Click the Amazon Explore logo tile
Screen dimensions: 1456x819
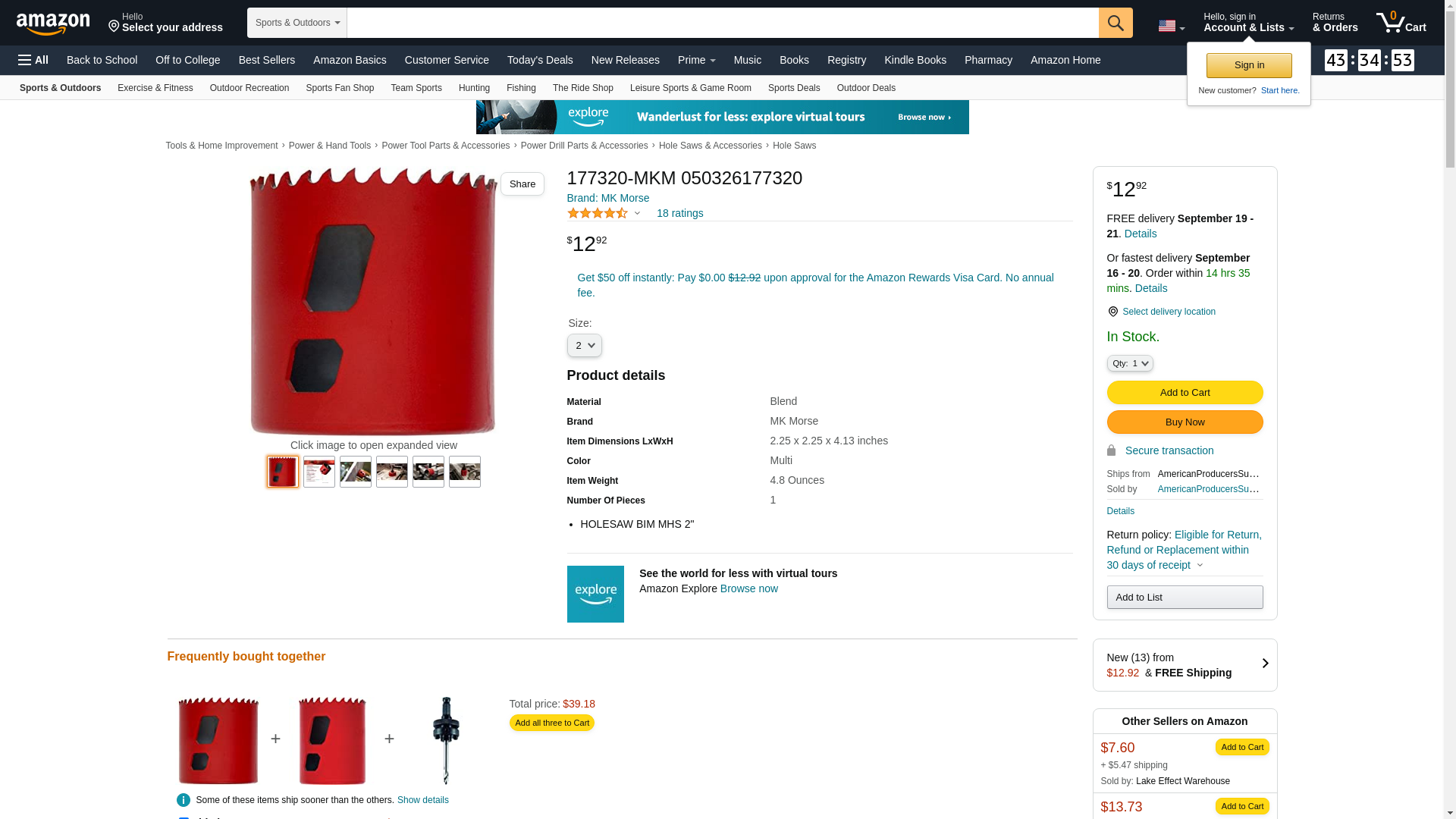pos(595,594)
